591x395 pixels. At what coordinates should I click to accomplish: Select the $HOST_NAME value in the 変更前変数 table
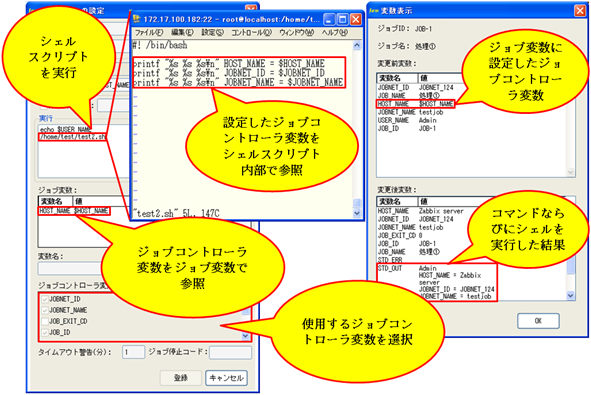436,104
